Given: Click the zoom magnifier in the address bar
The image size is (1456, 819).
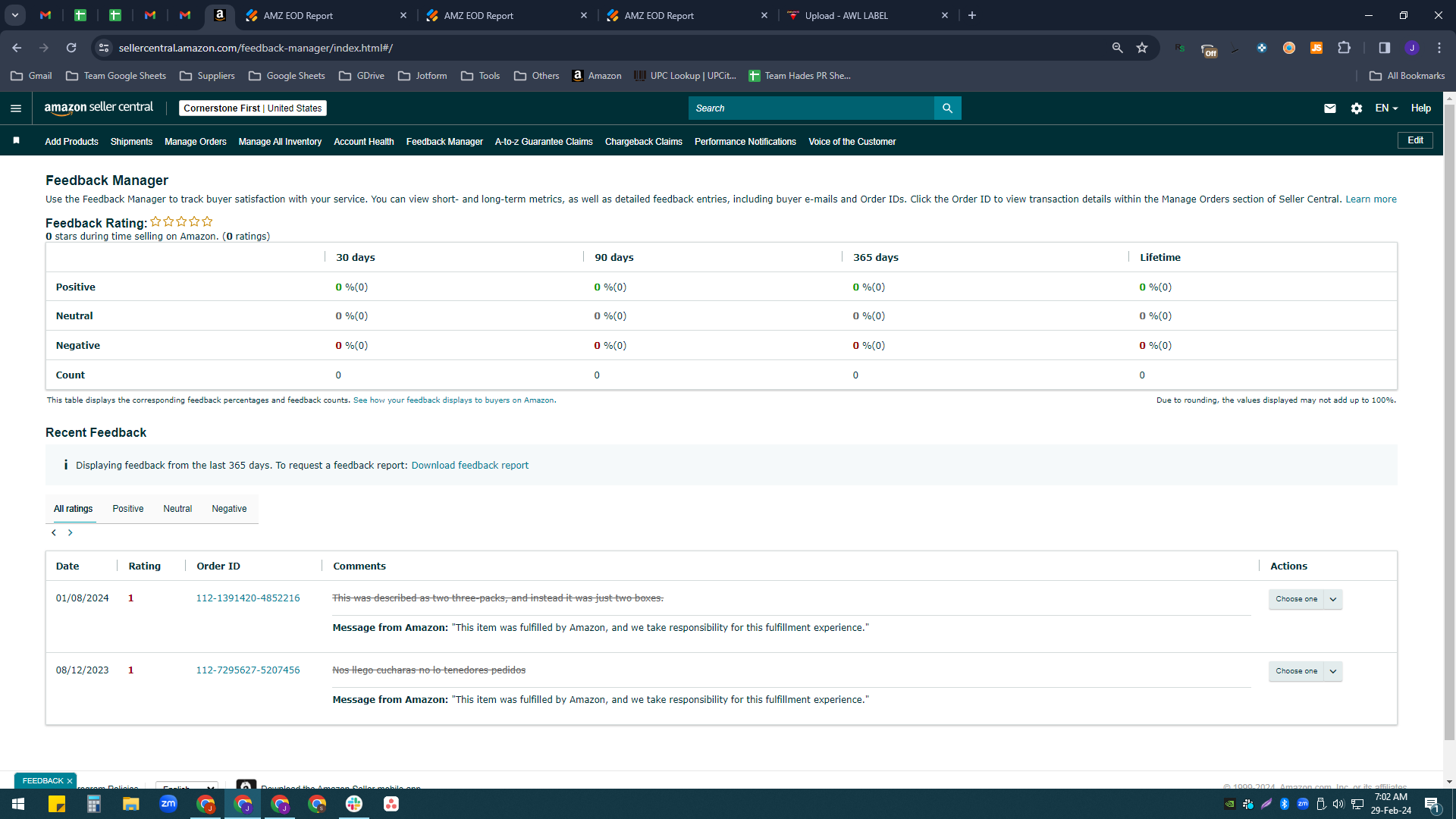Looking at the screenshot, I should pos(1117,48).
